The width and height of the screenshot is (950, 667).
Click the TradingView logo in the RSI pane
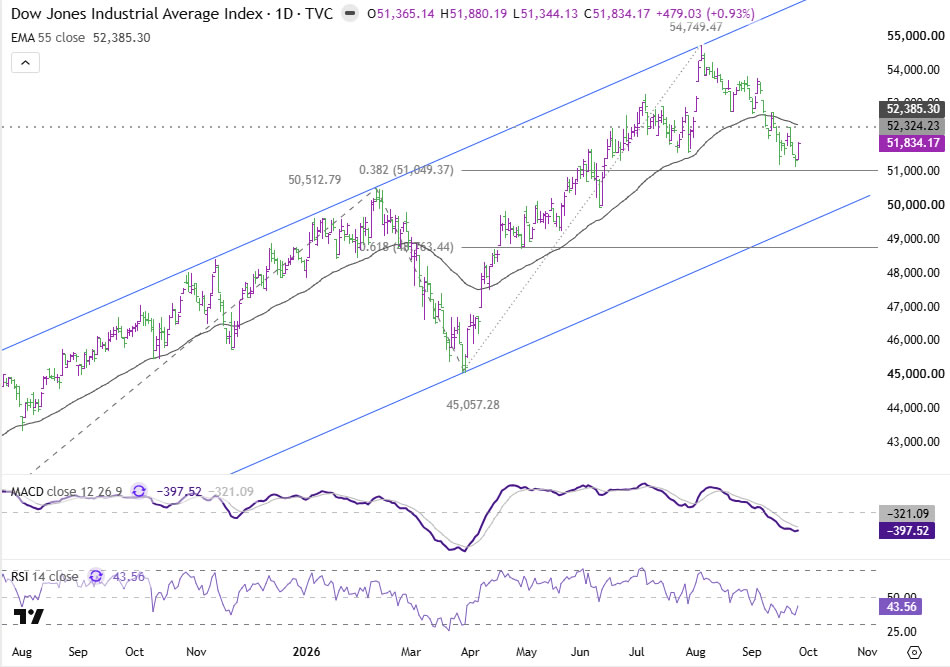pos(28,616)
